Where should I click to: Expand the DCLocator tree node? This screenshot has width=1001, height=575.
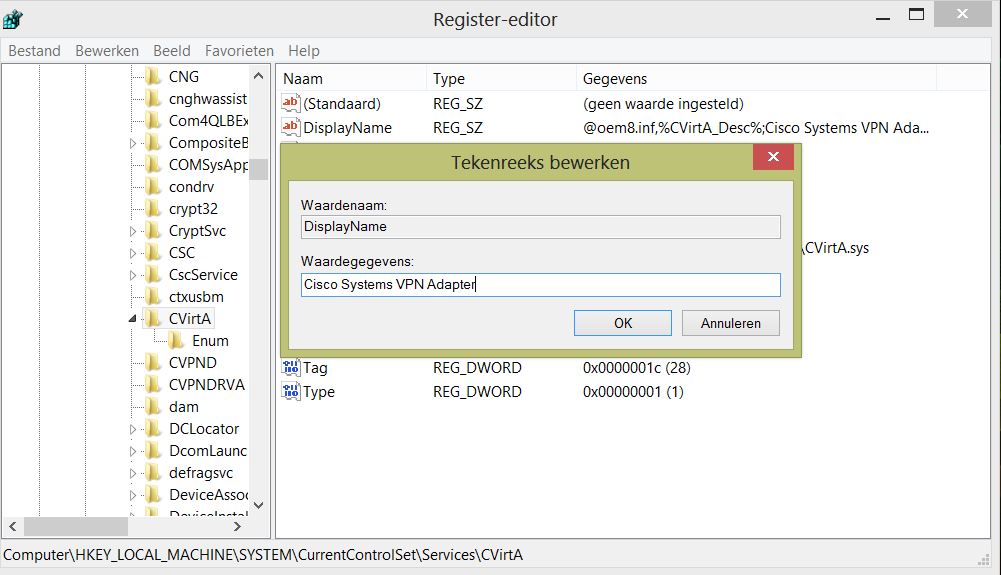(133, 429)
